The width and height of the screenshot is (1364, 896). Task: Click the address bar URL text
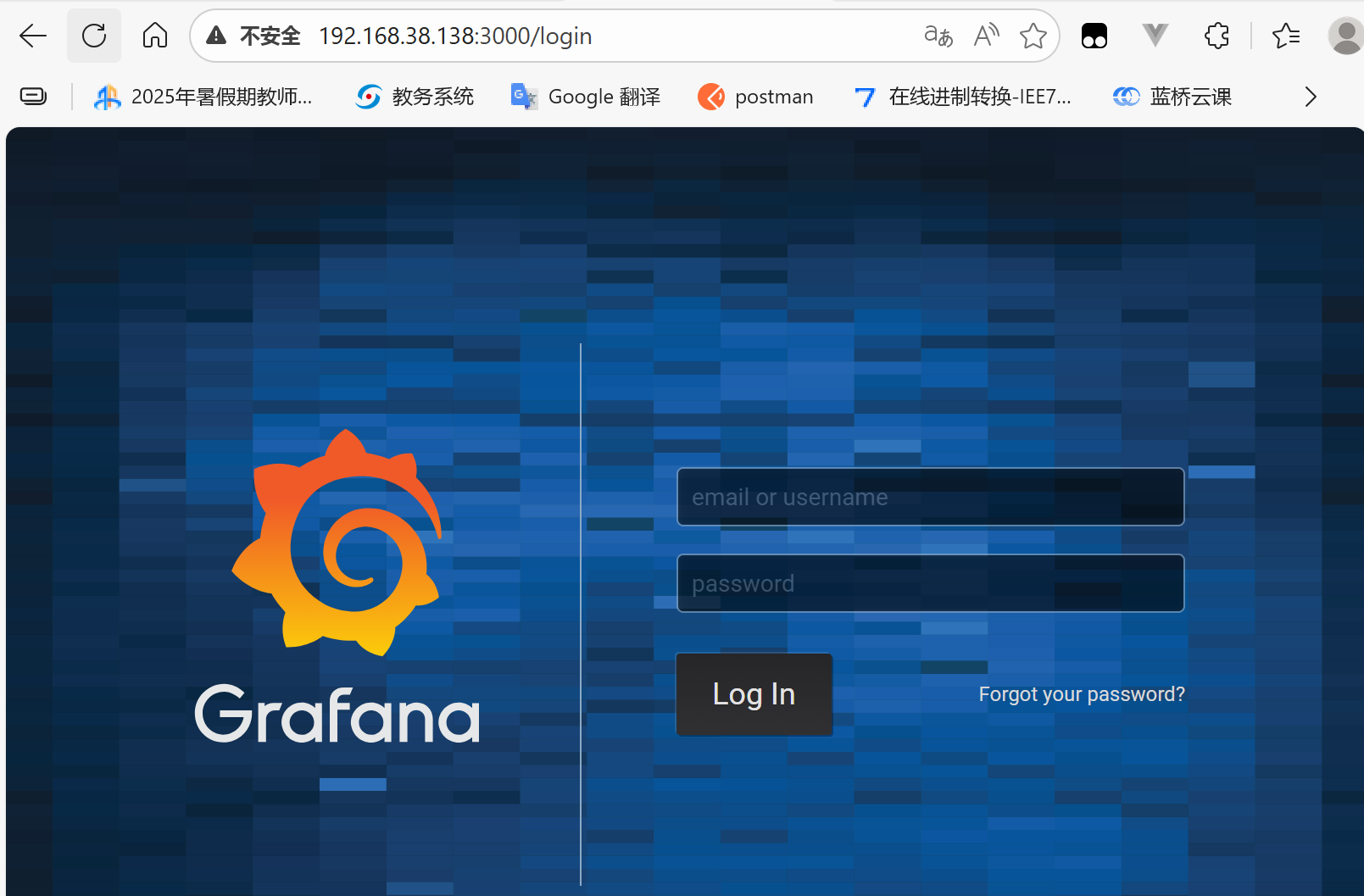click(455, 36)
